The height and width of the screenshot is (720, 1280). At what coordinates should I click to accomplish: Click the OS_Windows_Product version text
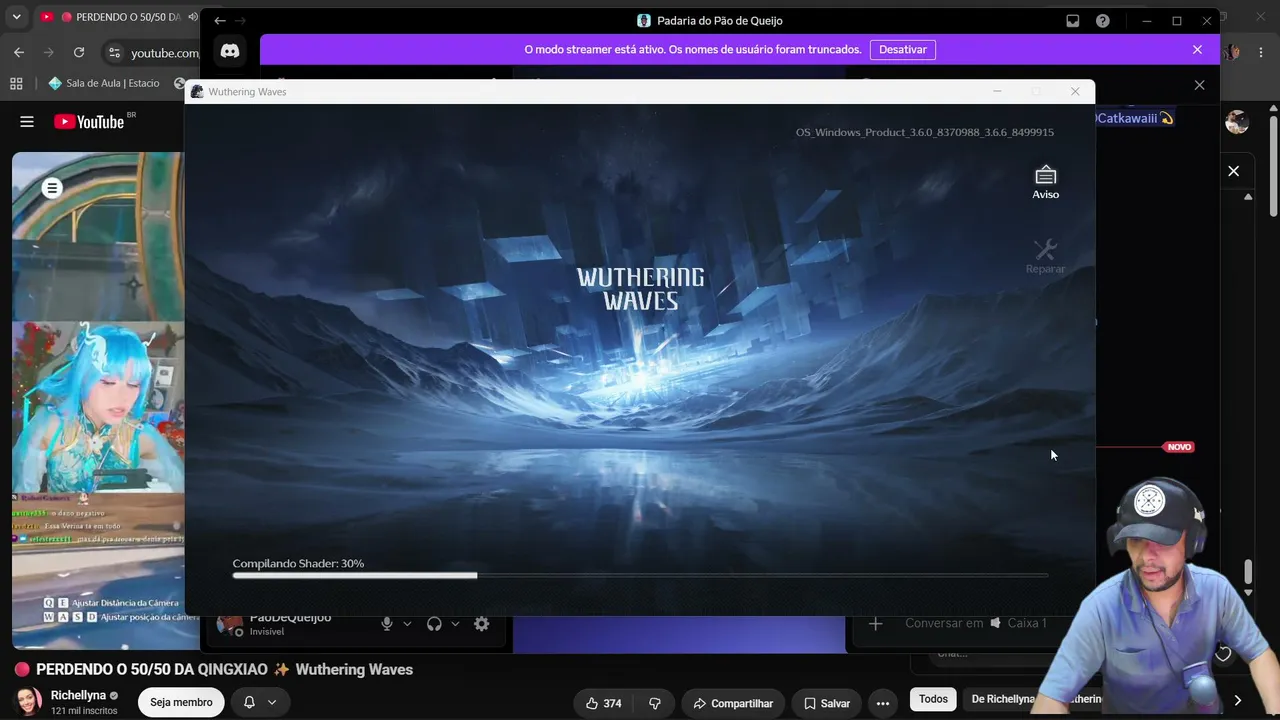(925, 132)
